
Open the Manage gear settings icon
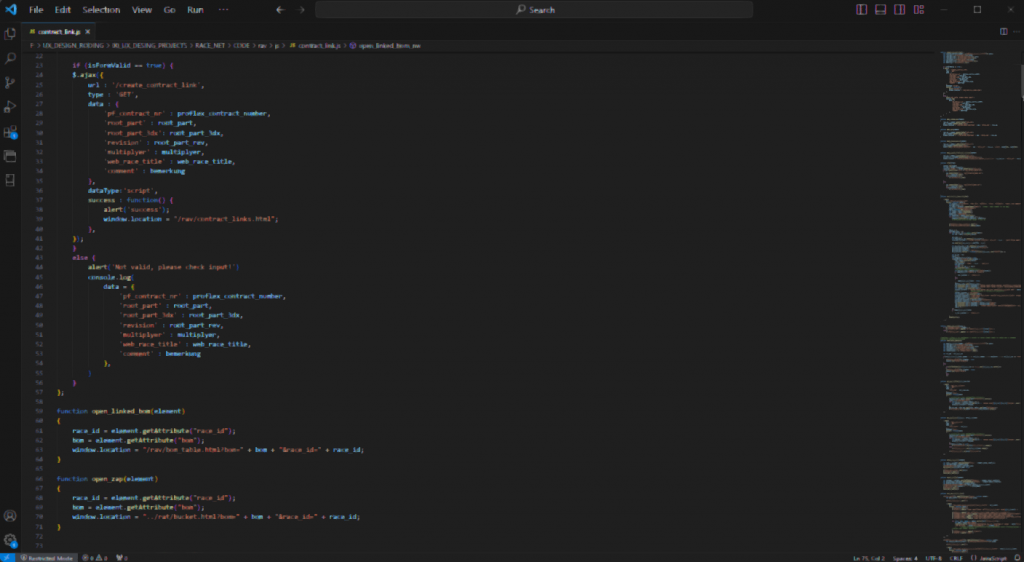pyautogui.click(x=10, y=540)
